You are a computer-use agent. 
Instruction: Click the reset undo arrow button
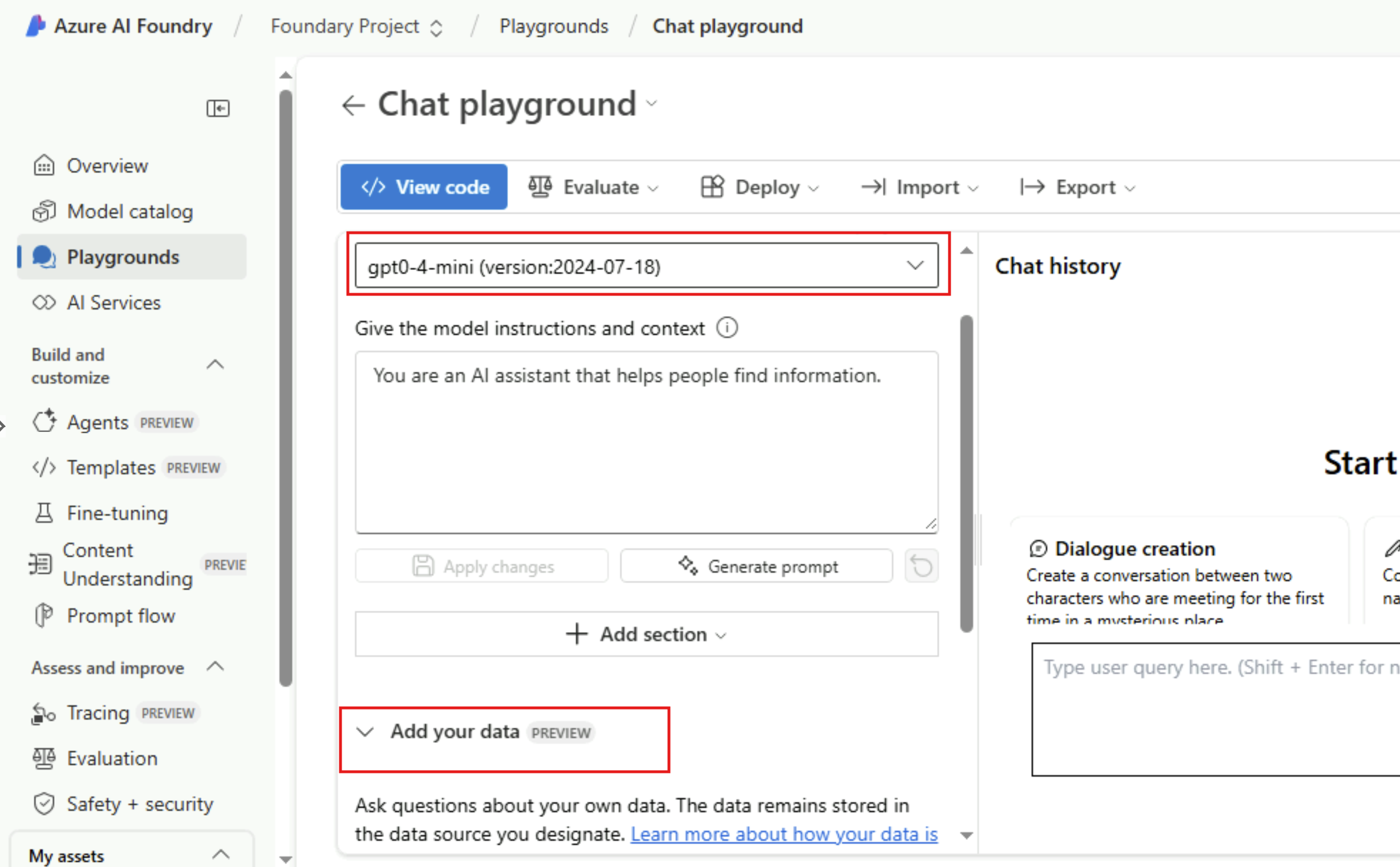coord(922,566)
